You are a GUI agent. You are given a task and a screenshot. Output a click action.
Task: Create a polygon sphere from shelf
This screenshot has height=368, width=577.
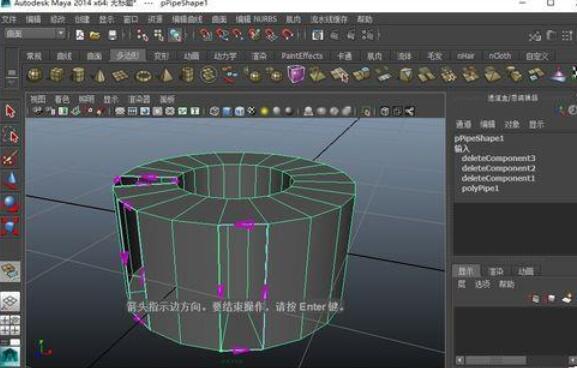pyautogui.click(x=35, y=75)
